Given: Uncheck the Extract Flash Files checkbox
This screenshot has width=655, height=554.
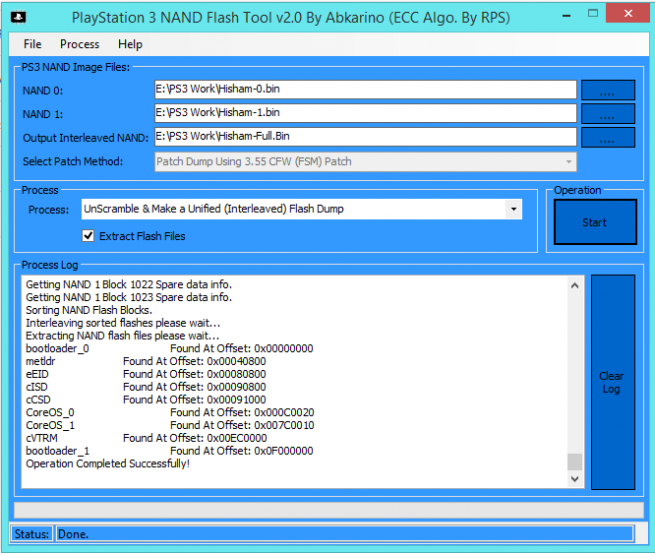Looking at the screenshot, I should pos(89,236).
